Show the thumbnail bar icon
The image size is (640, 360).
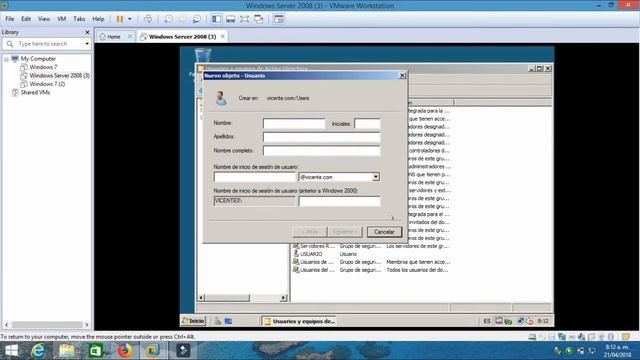pos(231,19)
